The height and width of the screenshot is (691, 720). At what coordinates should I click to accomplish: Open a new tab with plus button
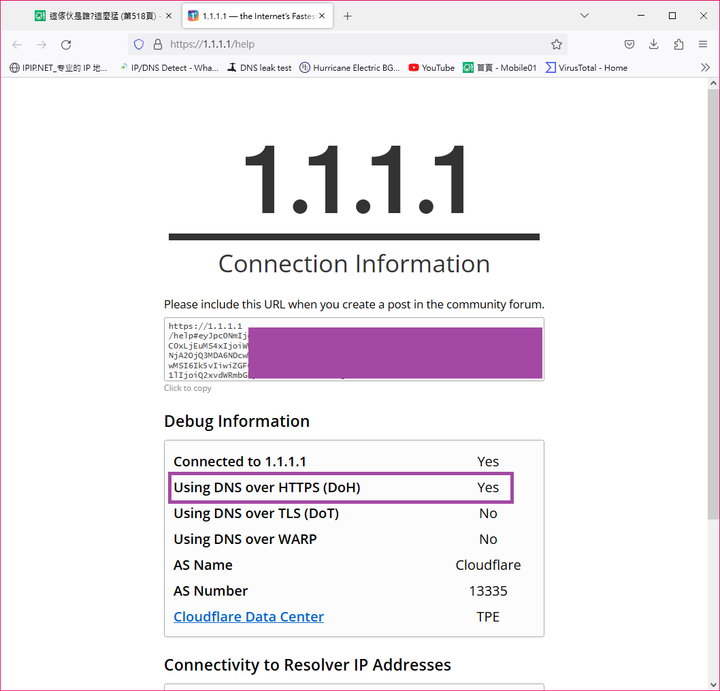tap(348, 16)
